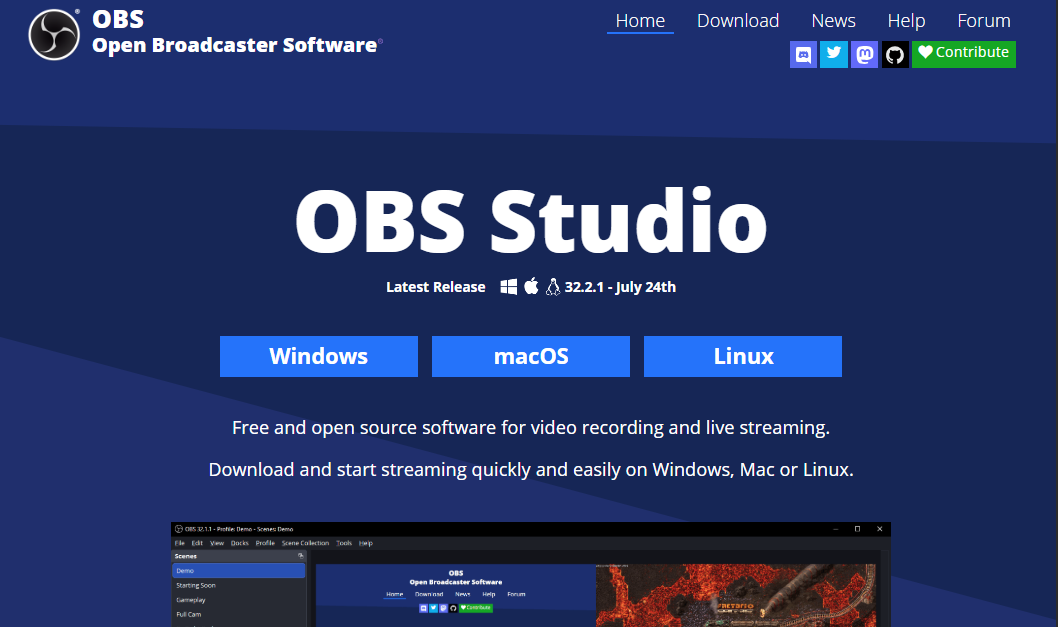This screenshot has width=1058, height=627.
Task: Click the Free and open source software sentence
Action: point(531,428)
